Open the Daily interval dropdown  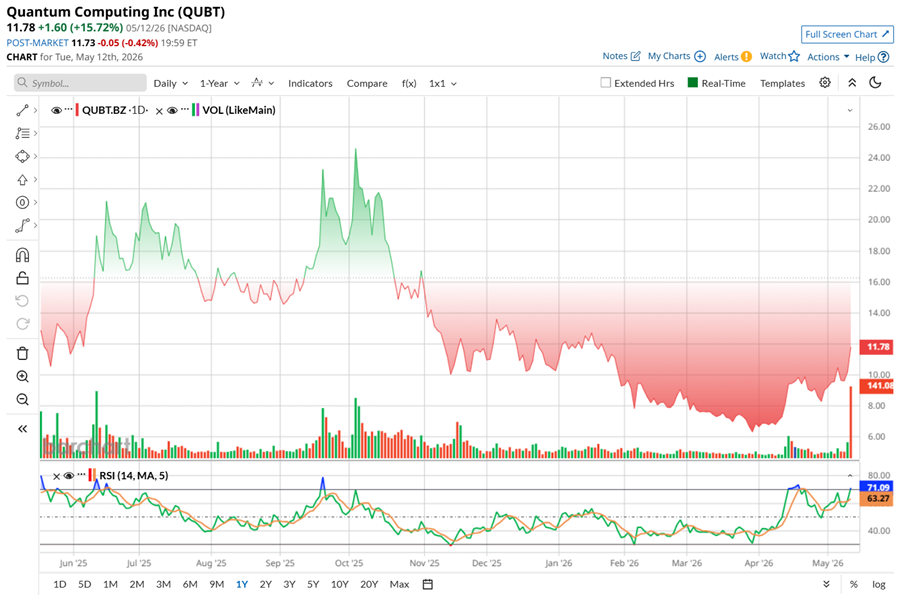tap(170, 83)
